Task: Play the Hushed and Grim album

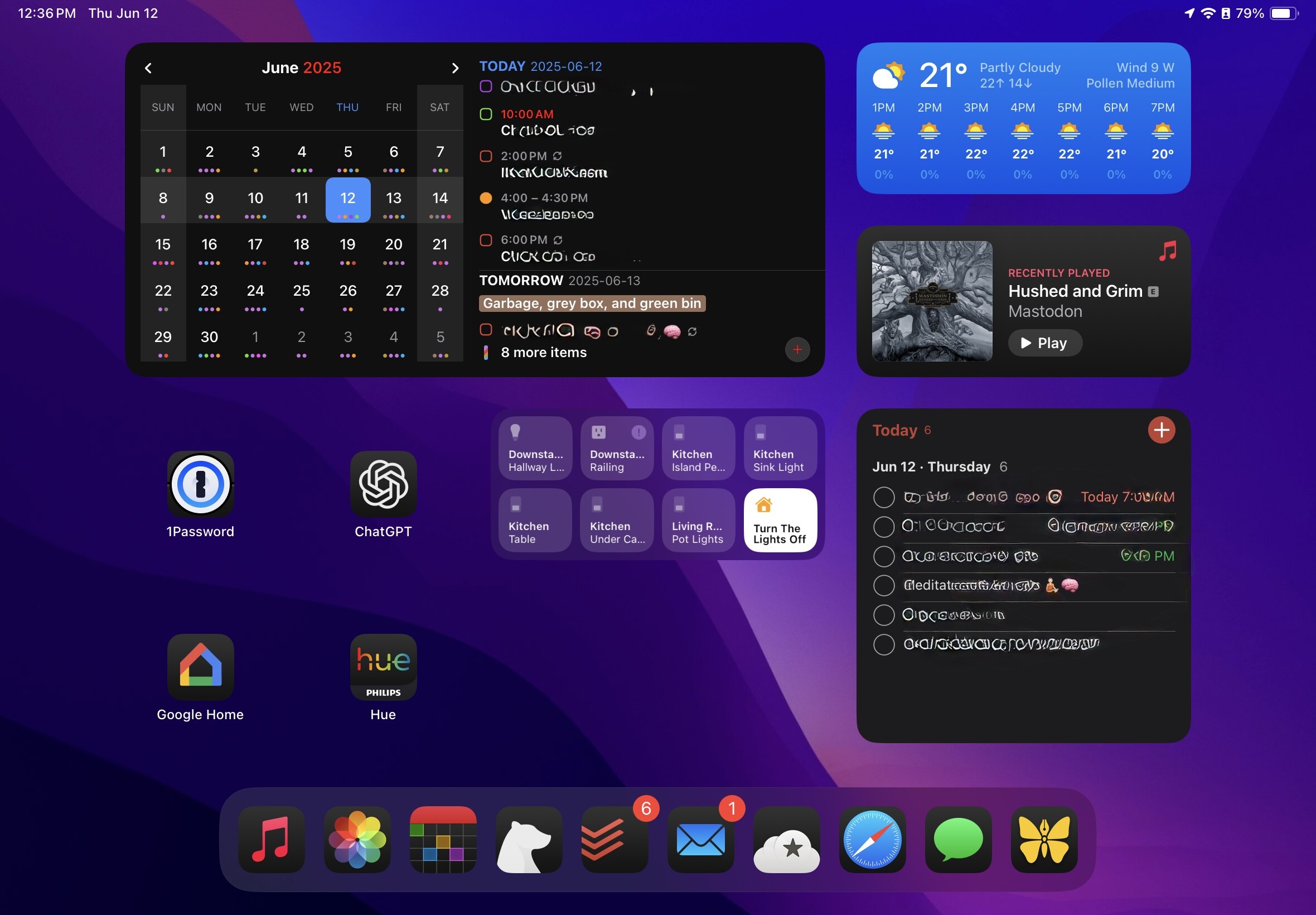Action: (1045, 343)
